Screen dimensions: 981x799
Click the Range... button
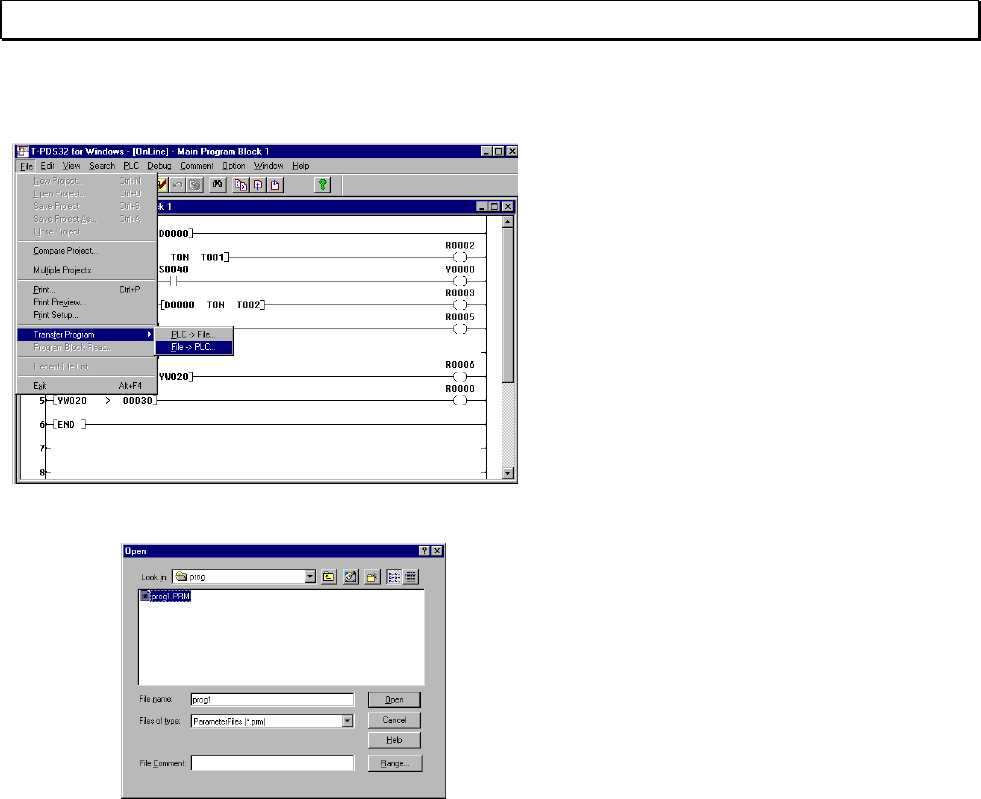click(394, 763)
